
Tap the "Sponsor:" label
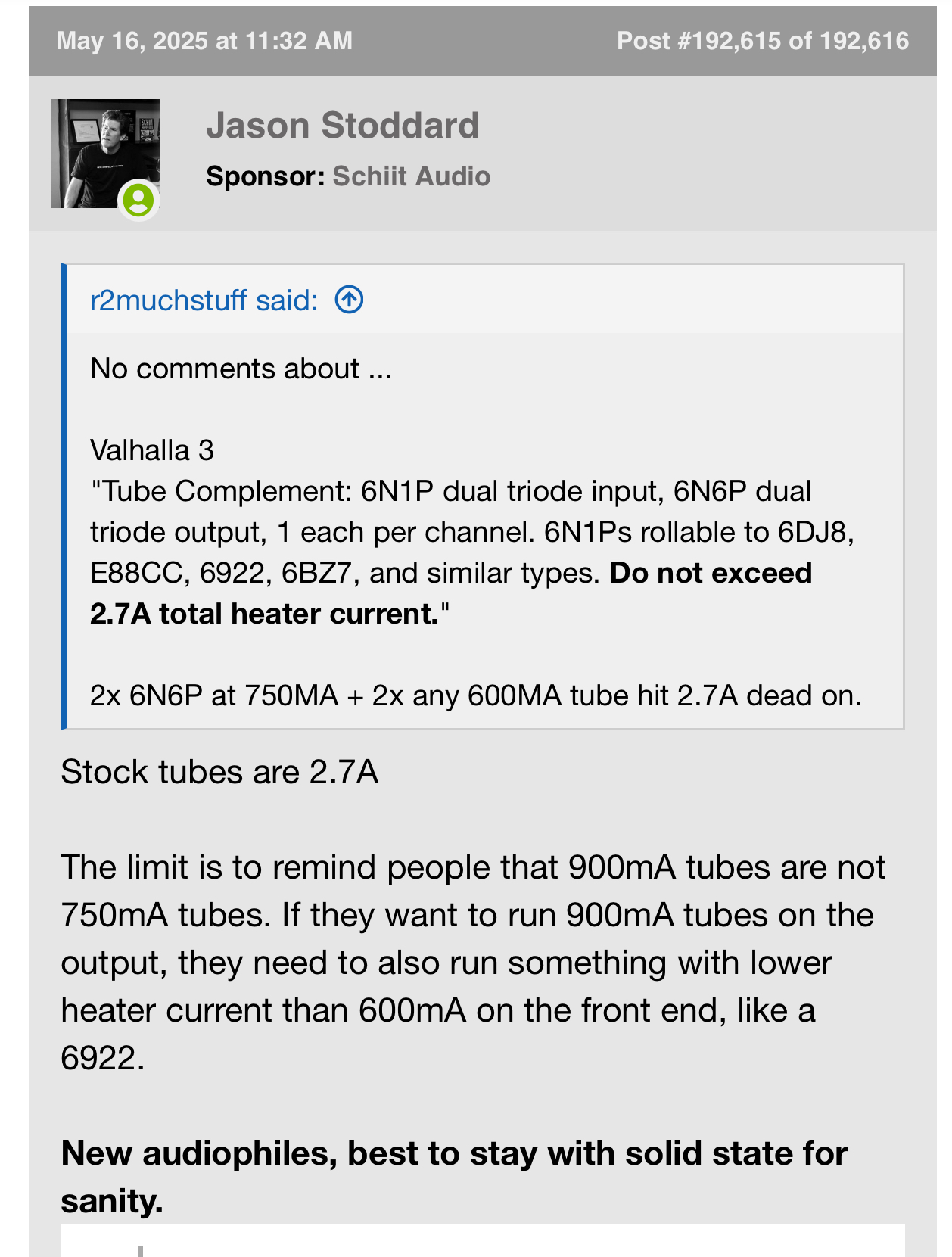click(x=266, y=176)
